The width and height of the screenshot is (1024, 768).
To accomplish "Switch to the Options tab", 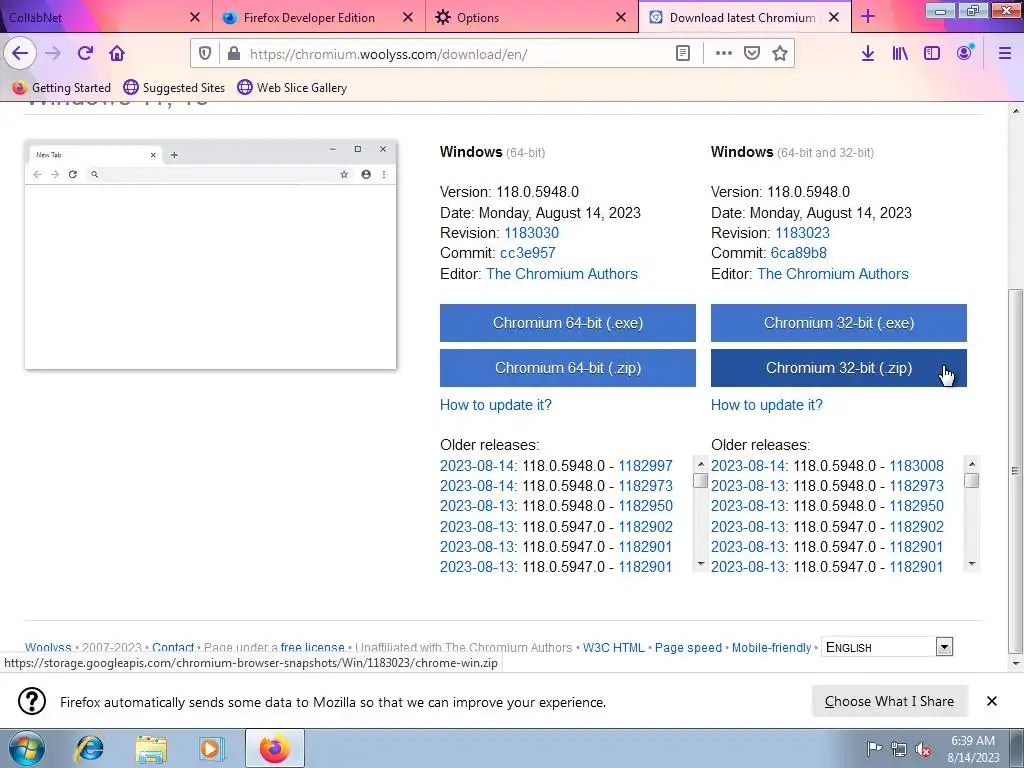I will [532, 18].
